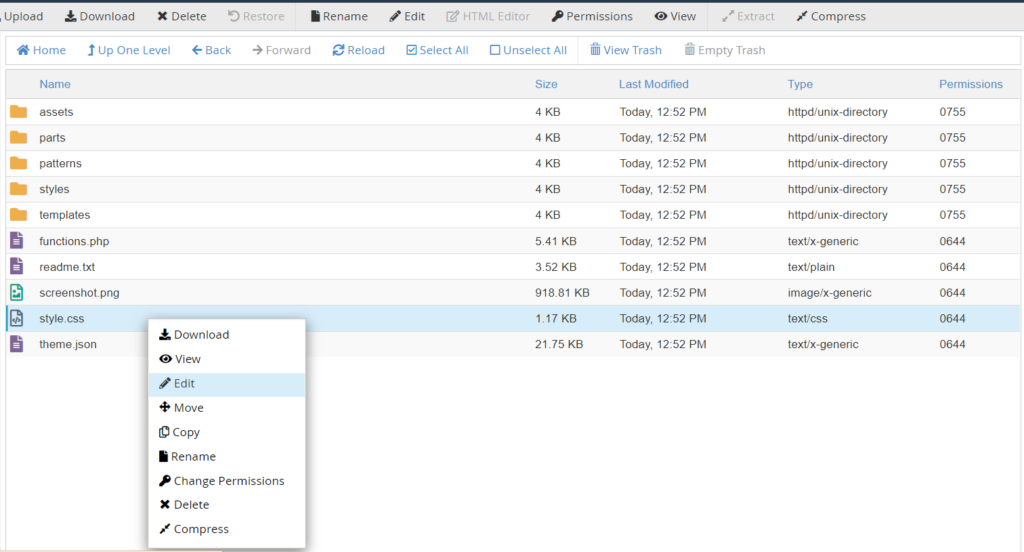Image resolution: width=1024 pixels, height=552 pixels.
Task: Click the text/css type cell
Action: coord(807,319)
